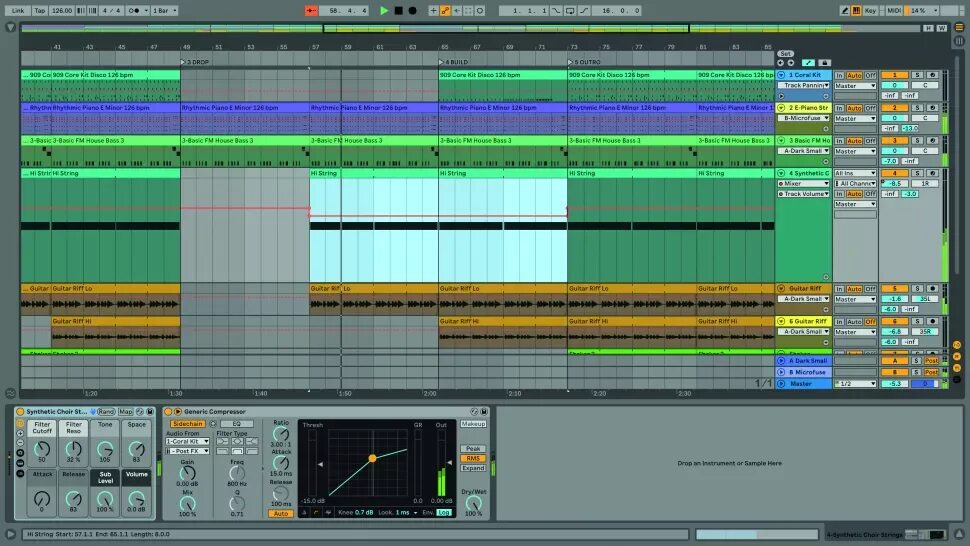
Task: Fold track 2 E-Piano Str
Action: (x=781, y=108)
